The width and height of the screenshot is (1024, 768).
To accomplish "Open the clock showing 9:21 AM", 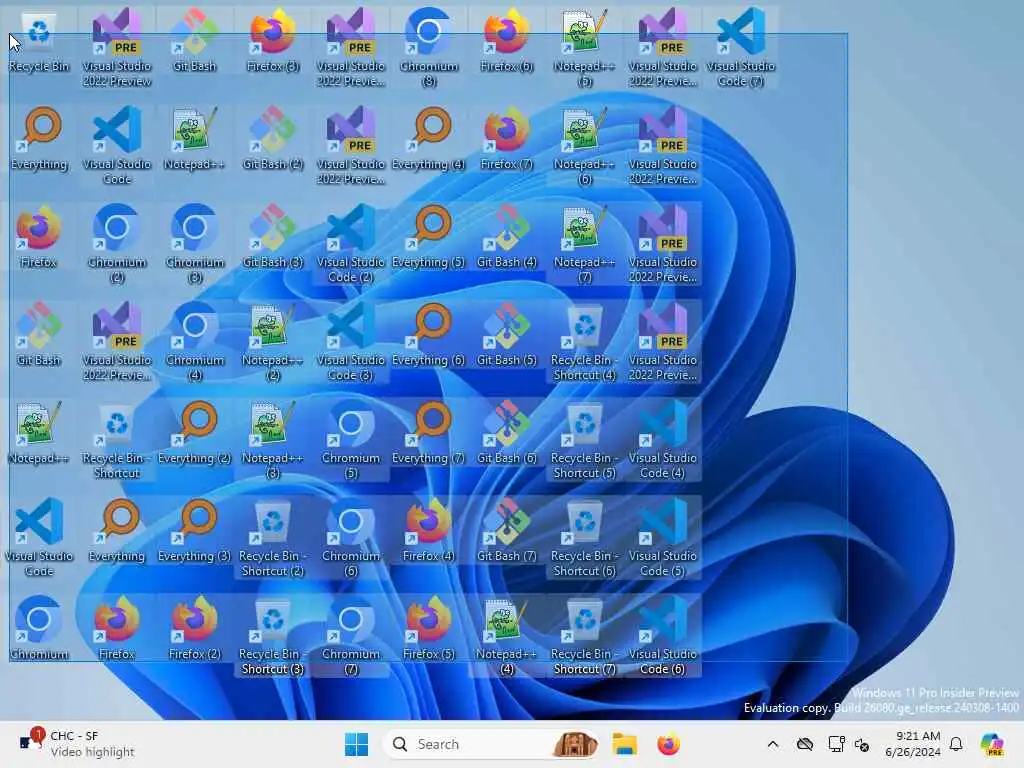I will tap(913, 744).
